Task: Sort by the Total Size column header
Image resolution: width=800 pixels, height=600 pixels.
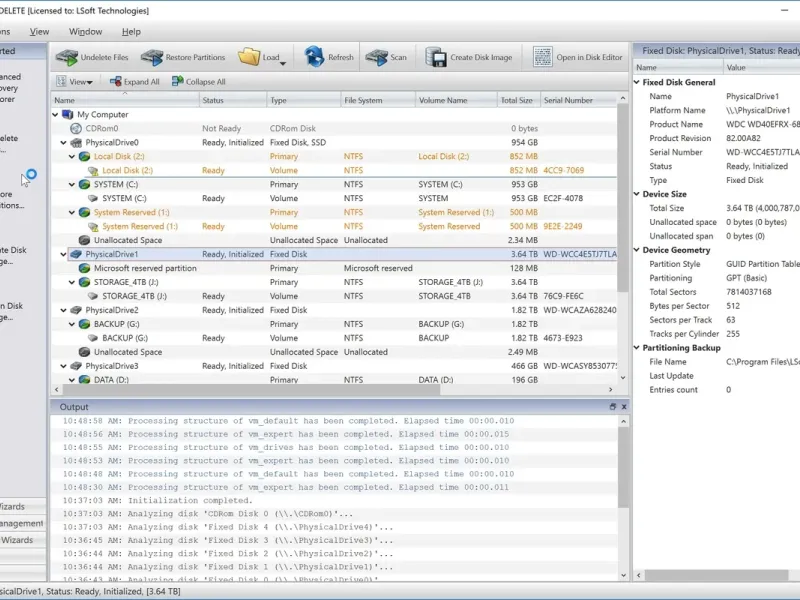Action: pos(517,100)
